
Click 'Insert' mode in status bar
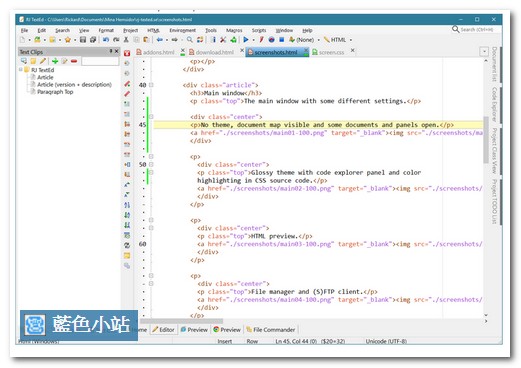(225, 341)
